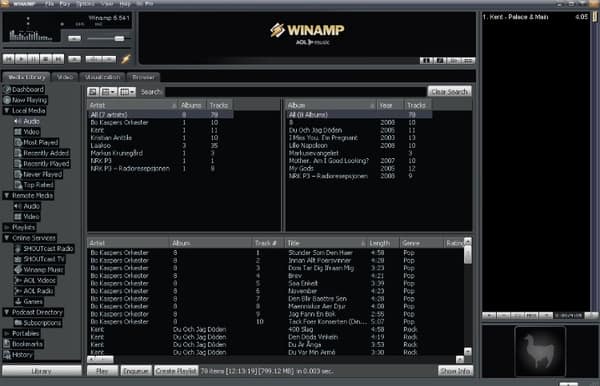Click the golden lightning bolt icon

point(126,59)
